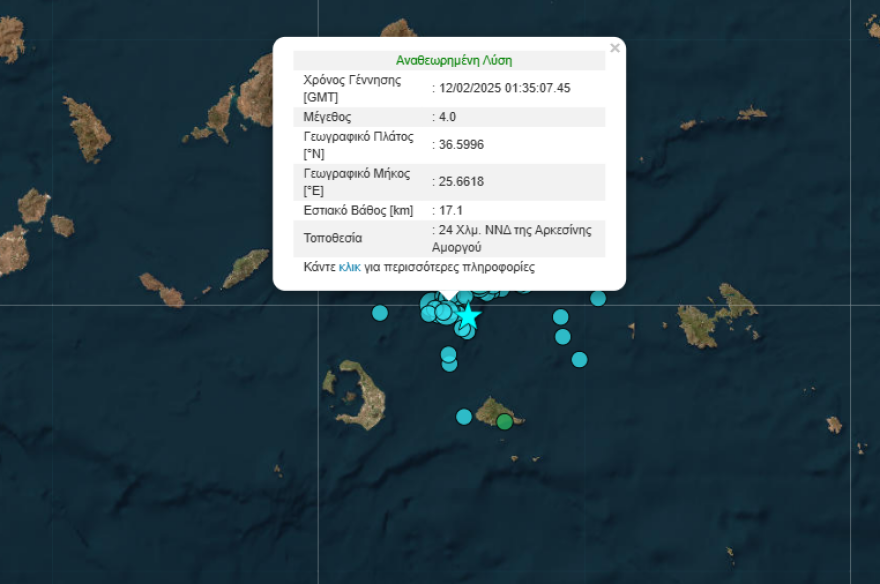Select the southeastern-most cyan marker northeast of Anafi

point(579,360)
